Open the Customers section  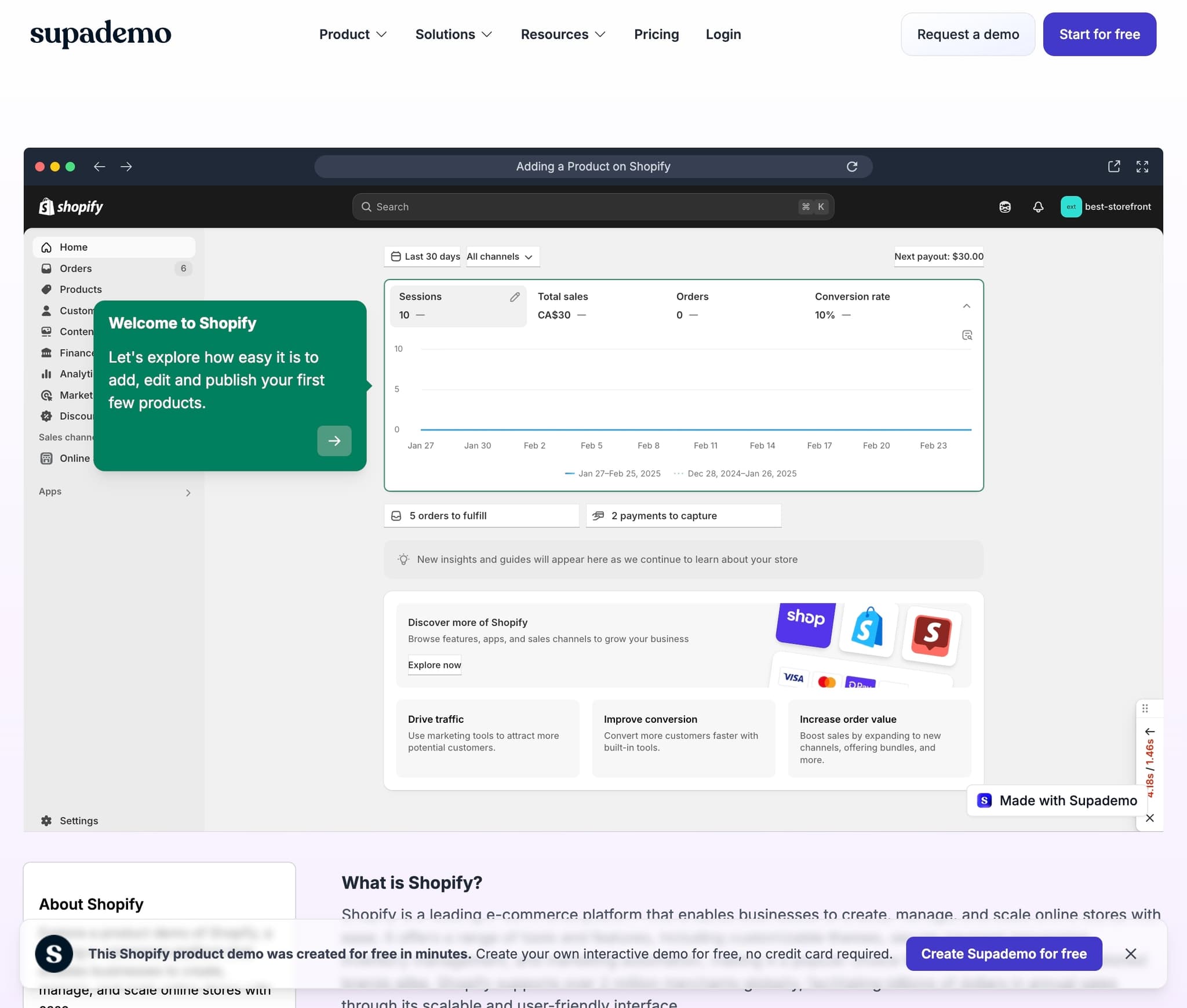(75, 310)
